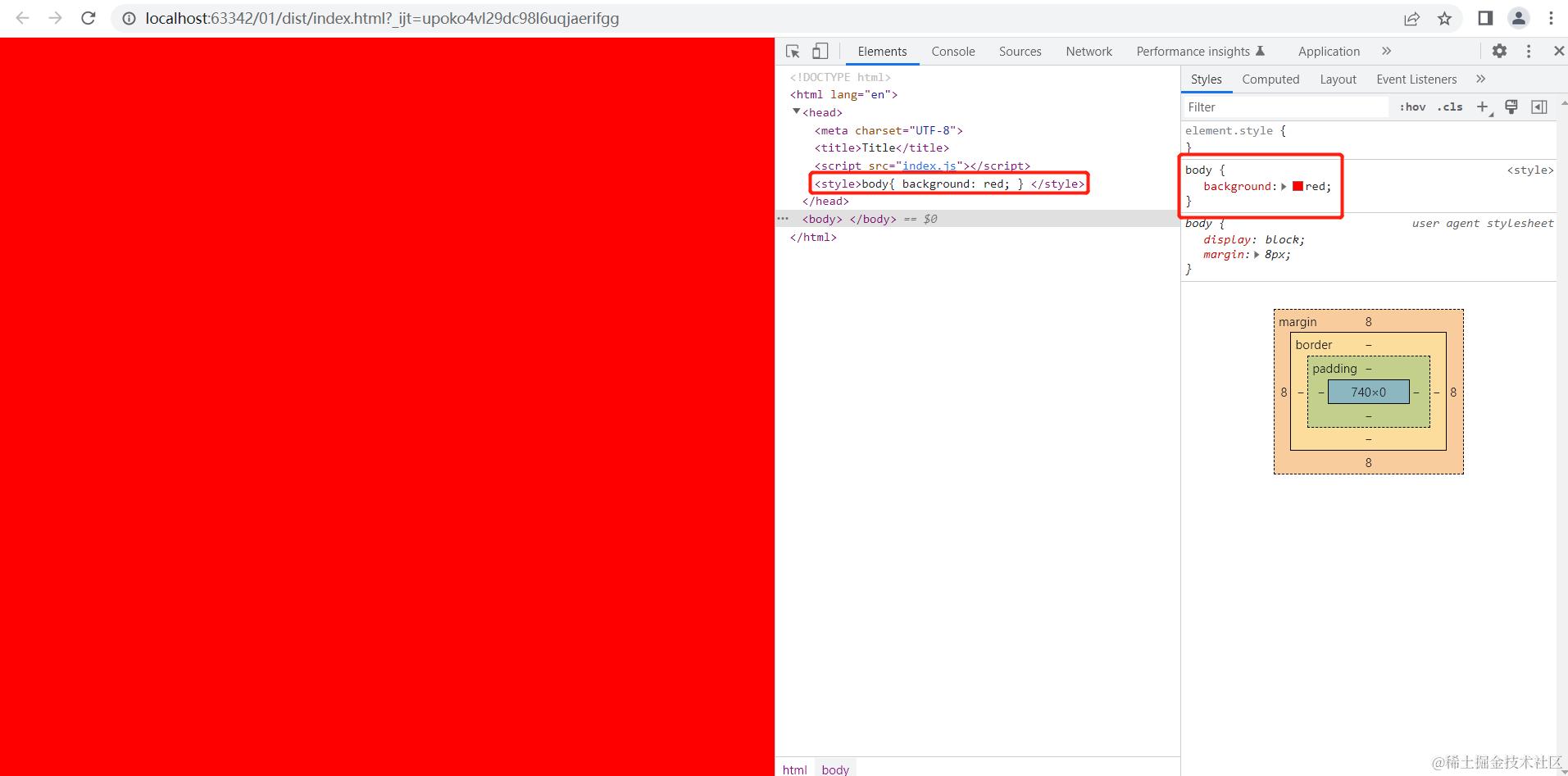Viewport: 1568px width, 776px height.
Task: Click the body breadcrumb item
Action: click(x=835, y=769)
